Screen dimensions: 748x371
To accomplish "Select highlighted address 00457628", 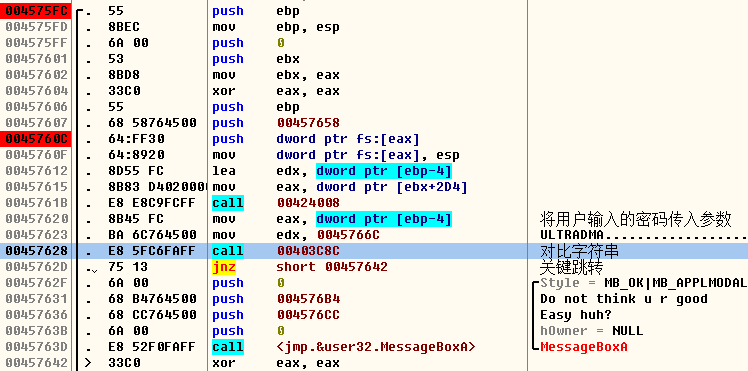I will (x=36, y=251).
